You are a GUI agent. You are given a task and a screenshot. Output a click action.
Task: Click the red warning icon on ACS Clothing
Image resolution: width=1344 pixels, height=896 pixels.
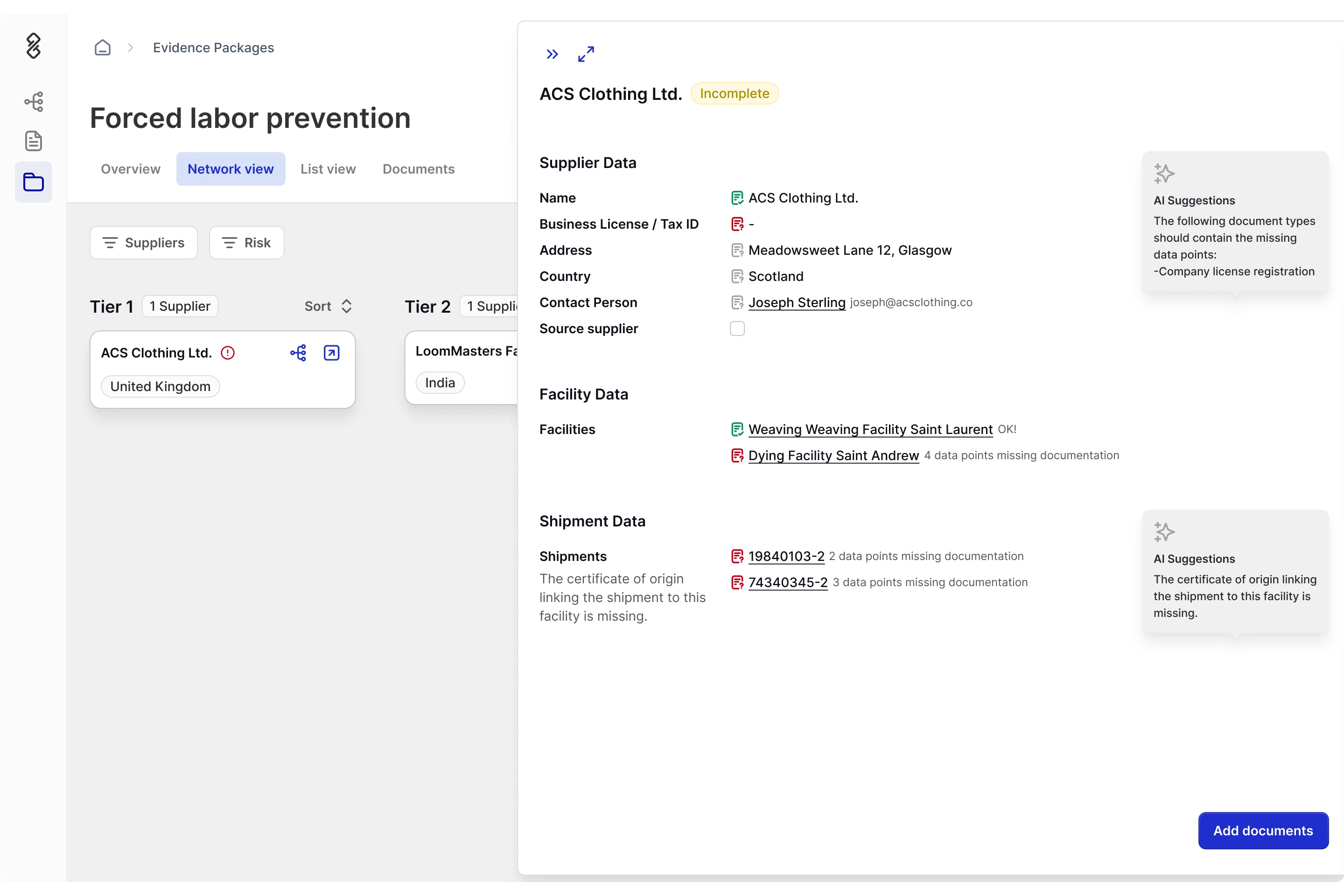click(227, 353)
